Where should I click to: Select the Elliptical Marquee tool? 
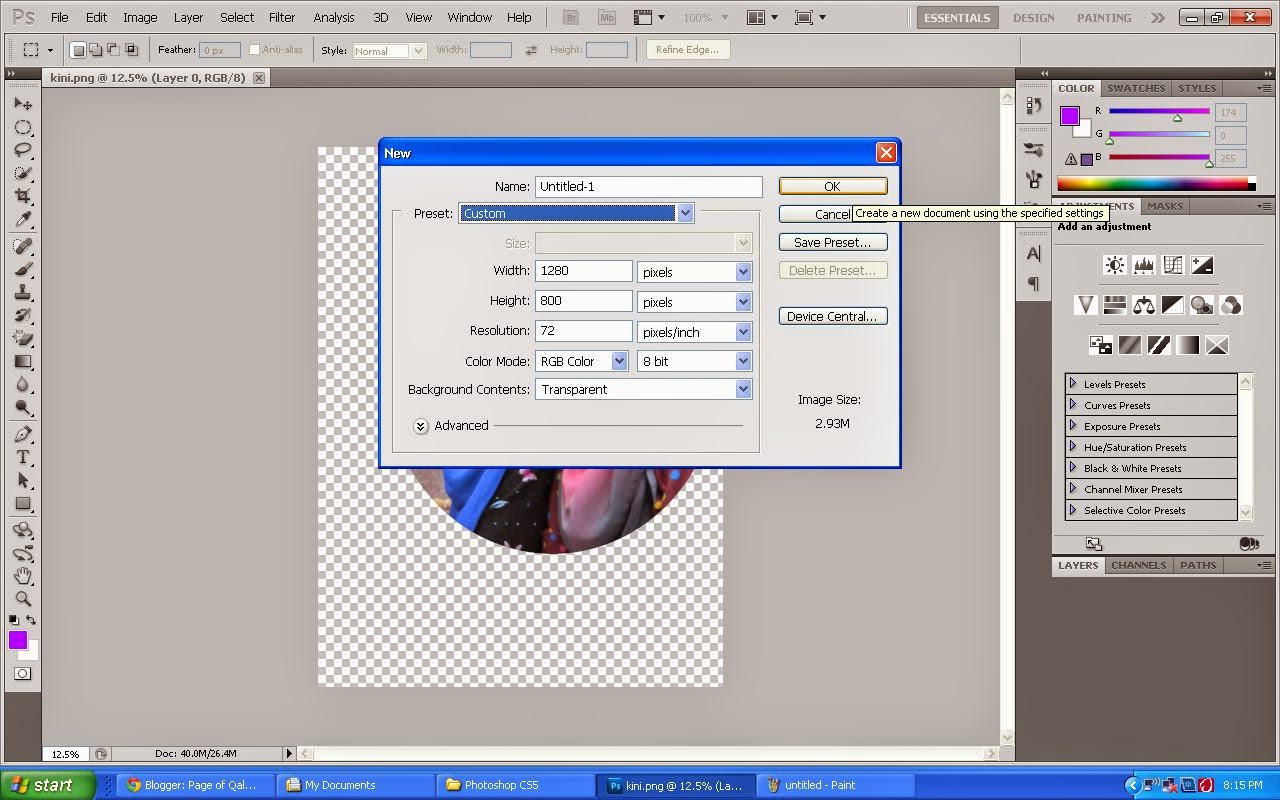(23, 127)
